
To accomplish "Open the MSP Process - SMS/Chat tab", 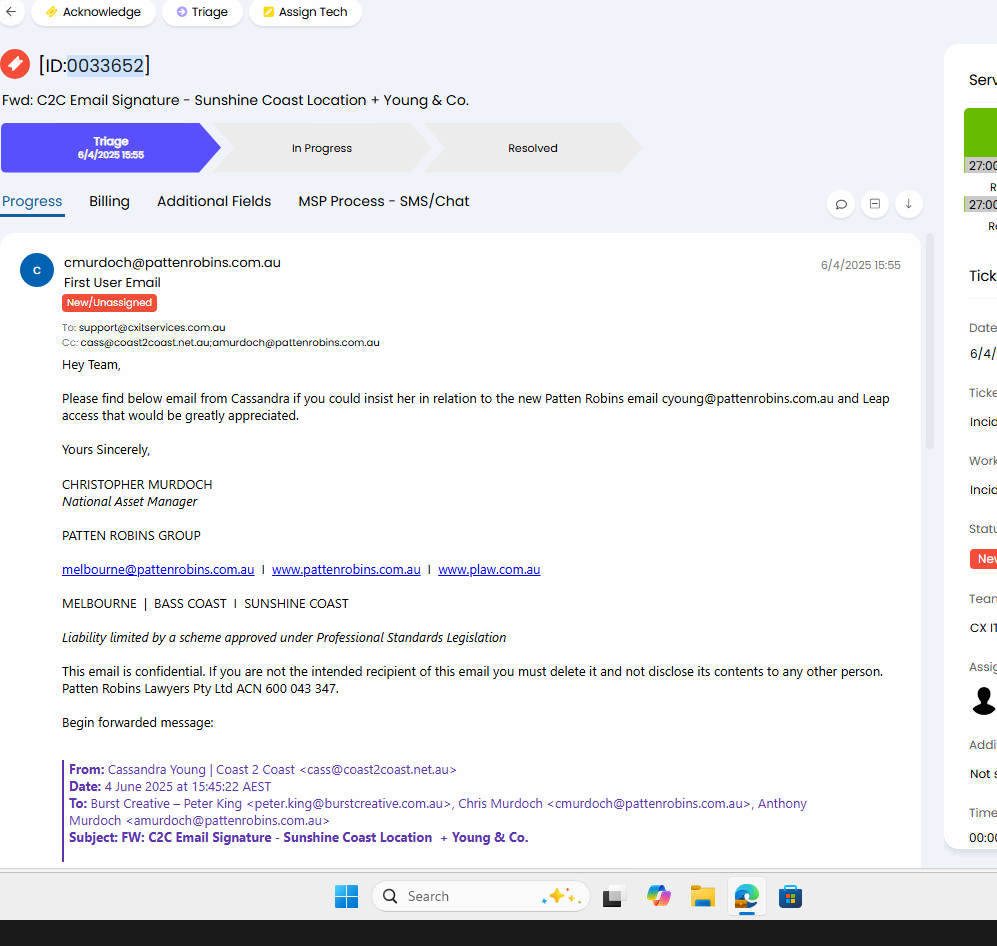I will [x=384, y=202].
